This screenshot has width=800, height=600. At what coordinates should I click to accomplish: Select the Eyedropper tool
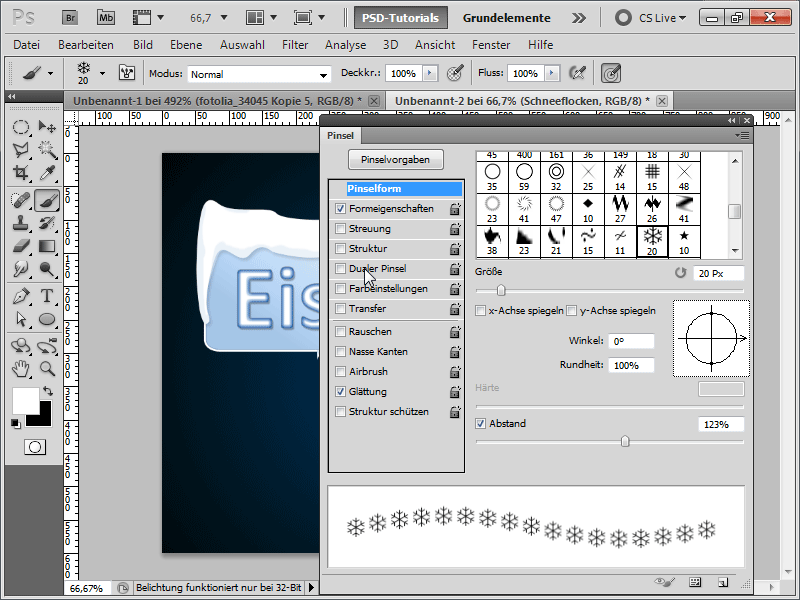[47, 173]
